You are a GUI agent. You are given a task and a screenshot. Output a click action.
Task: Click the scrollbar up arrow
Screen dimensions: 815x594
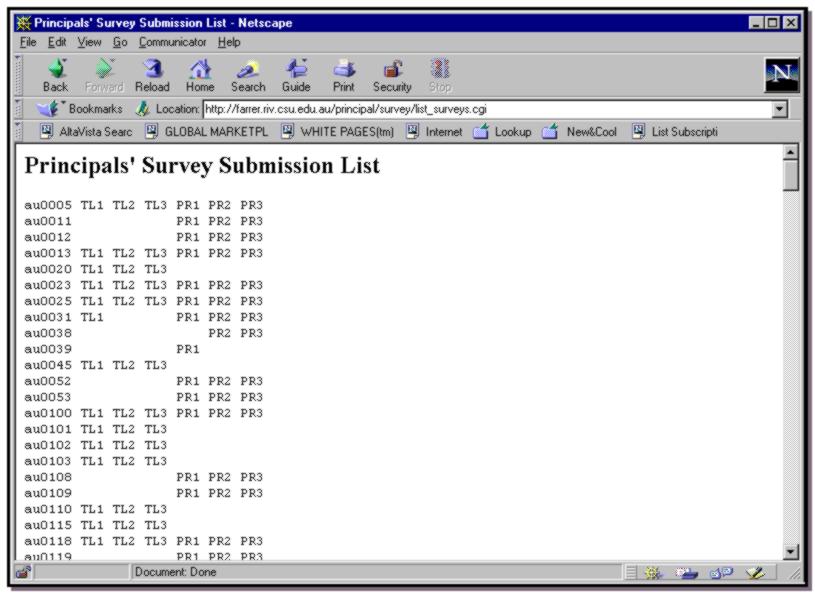(x=790, y=152)
